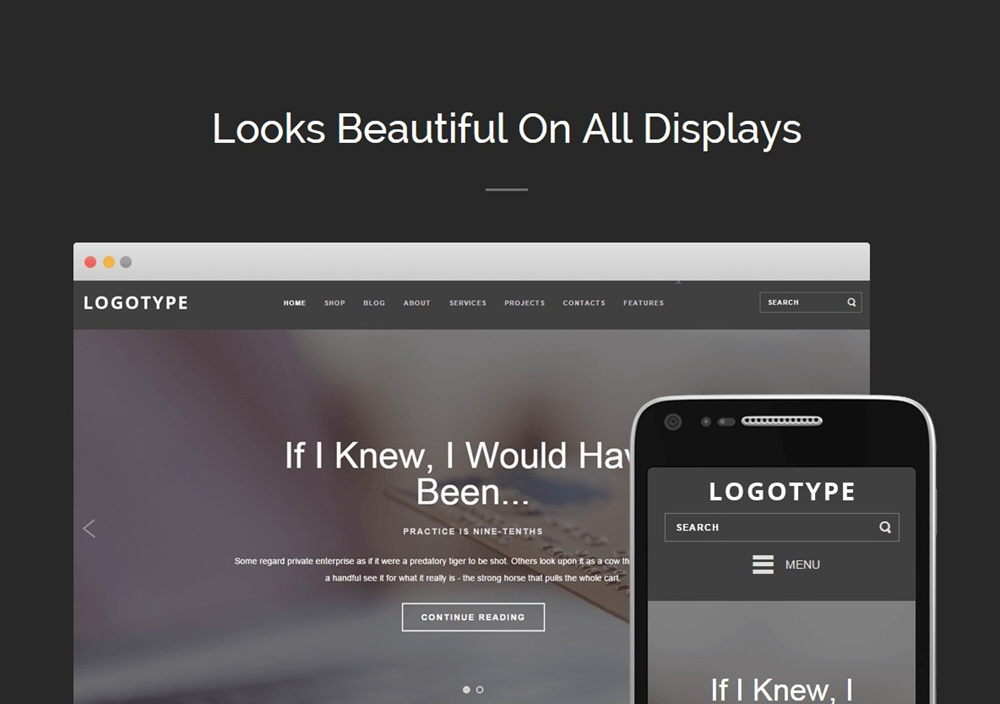Click the desktop search magnifier icon
Viewport: 1000px width, 704px height.
[x=851, y=302]
